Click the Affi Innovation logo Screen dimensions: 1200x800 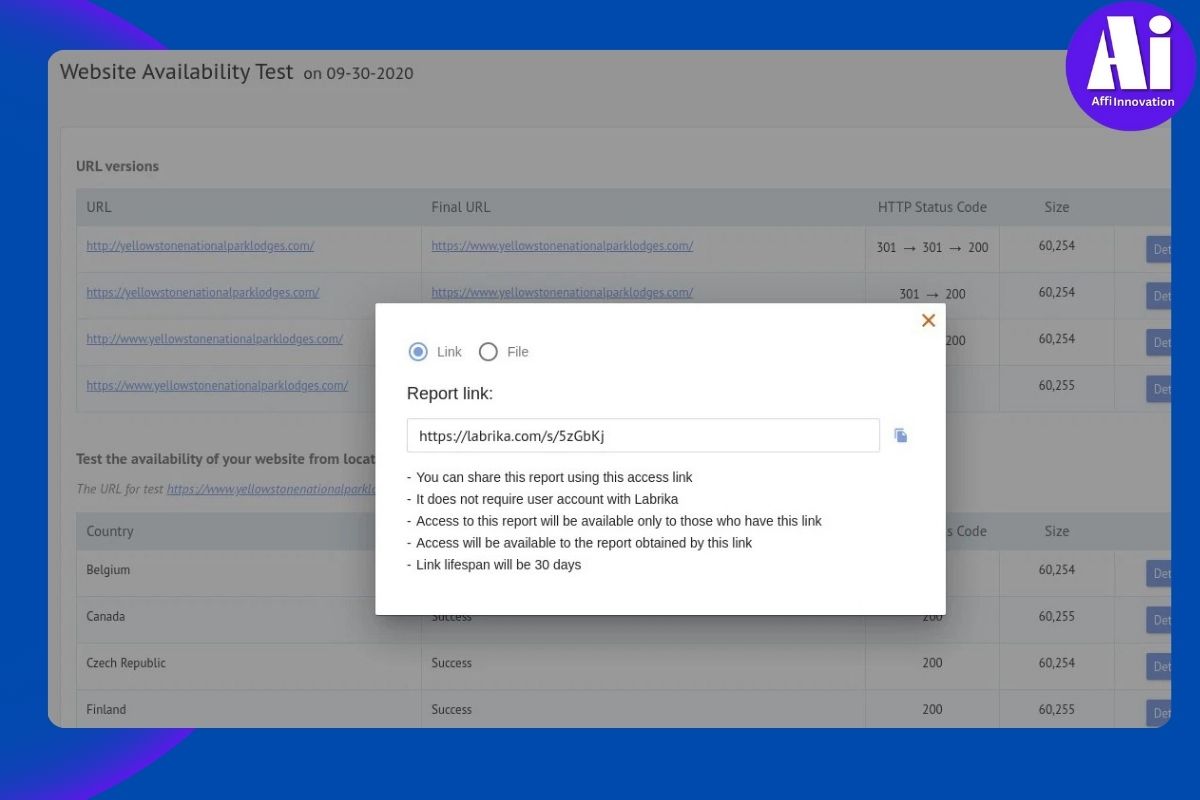pyautogui.click(x=1130, y=66)
